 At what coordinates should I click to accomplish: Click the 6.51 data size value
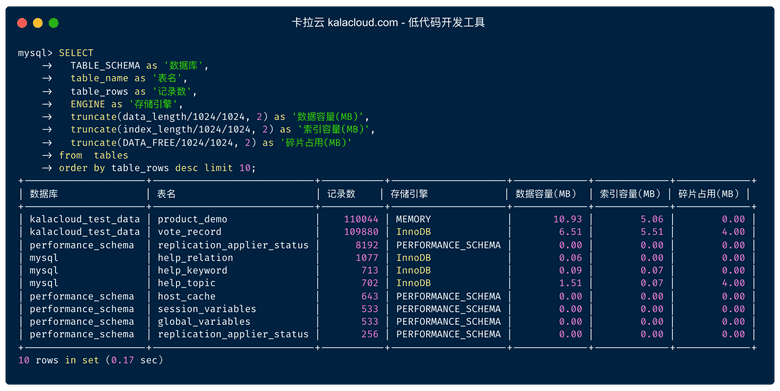pyautogui.click(x=571, y=232)
